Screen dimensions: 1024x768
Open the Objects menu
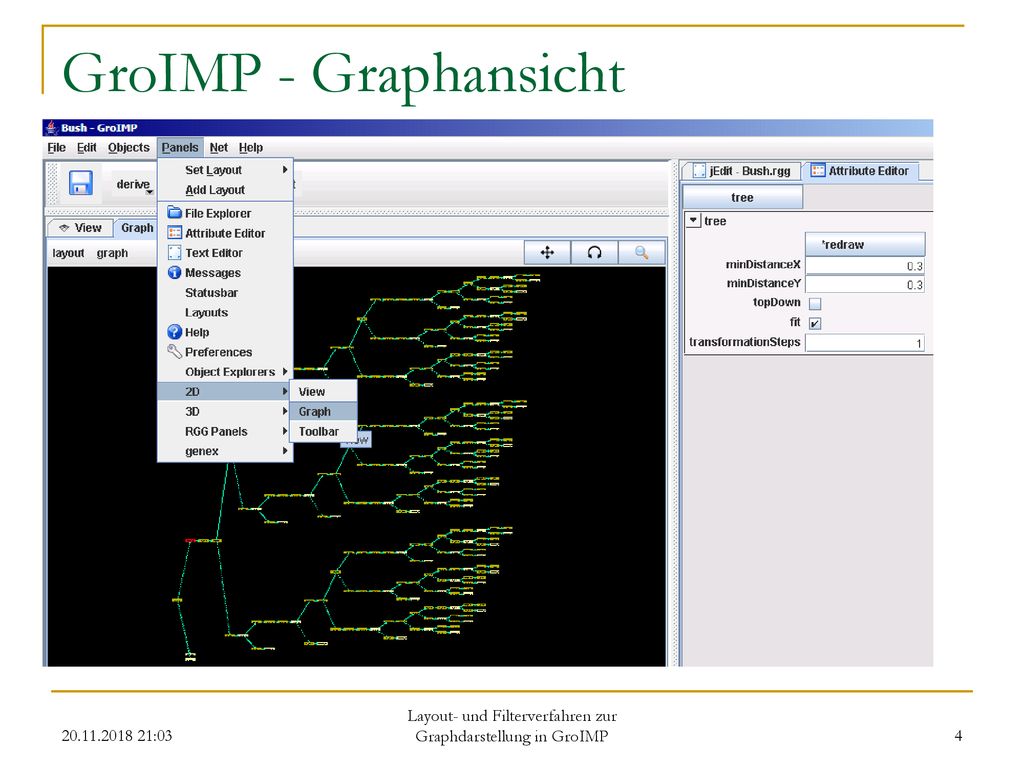pyautogui.click(x=129, y=148)
